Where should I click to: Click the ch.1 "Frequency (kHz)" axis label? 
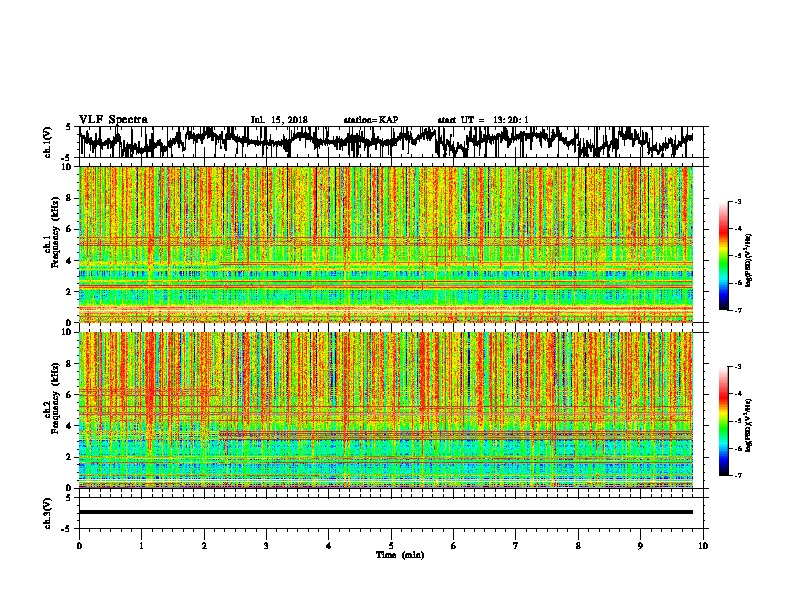[55, 233]
